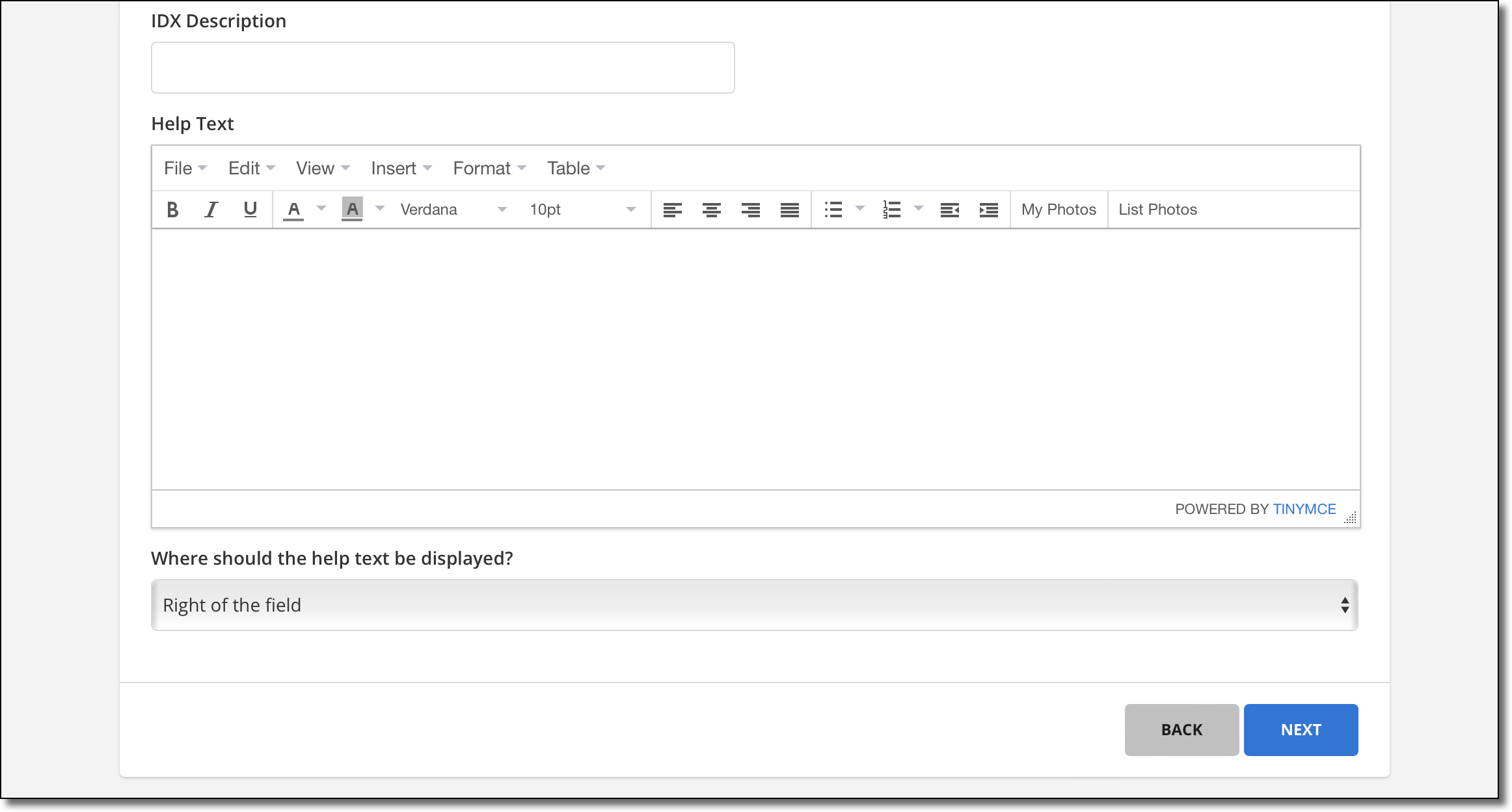Click inside the Help Text editor area
The width and height of the screenshot is (1512, 812).
[x=756, y=359]
